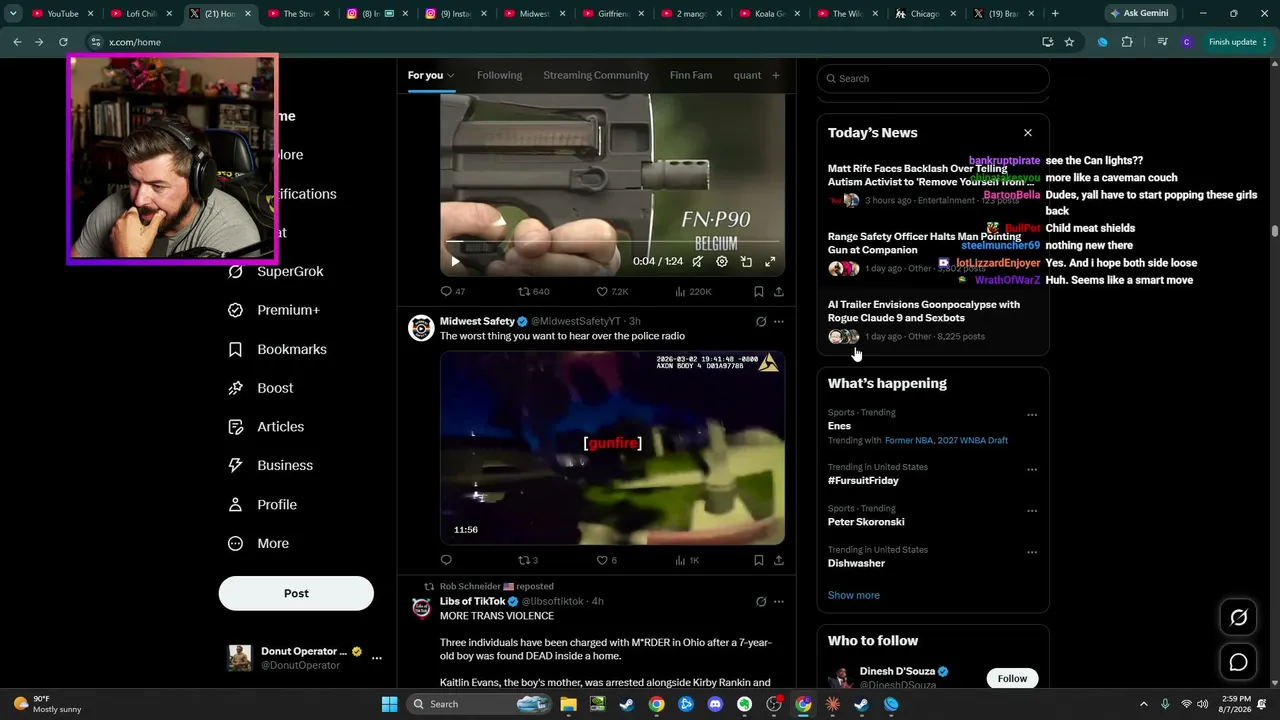
Task: Repost the post with 640 reposts
Action: click(533, 292)
